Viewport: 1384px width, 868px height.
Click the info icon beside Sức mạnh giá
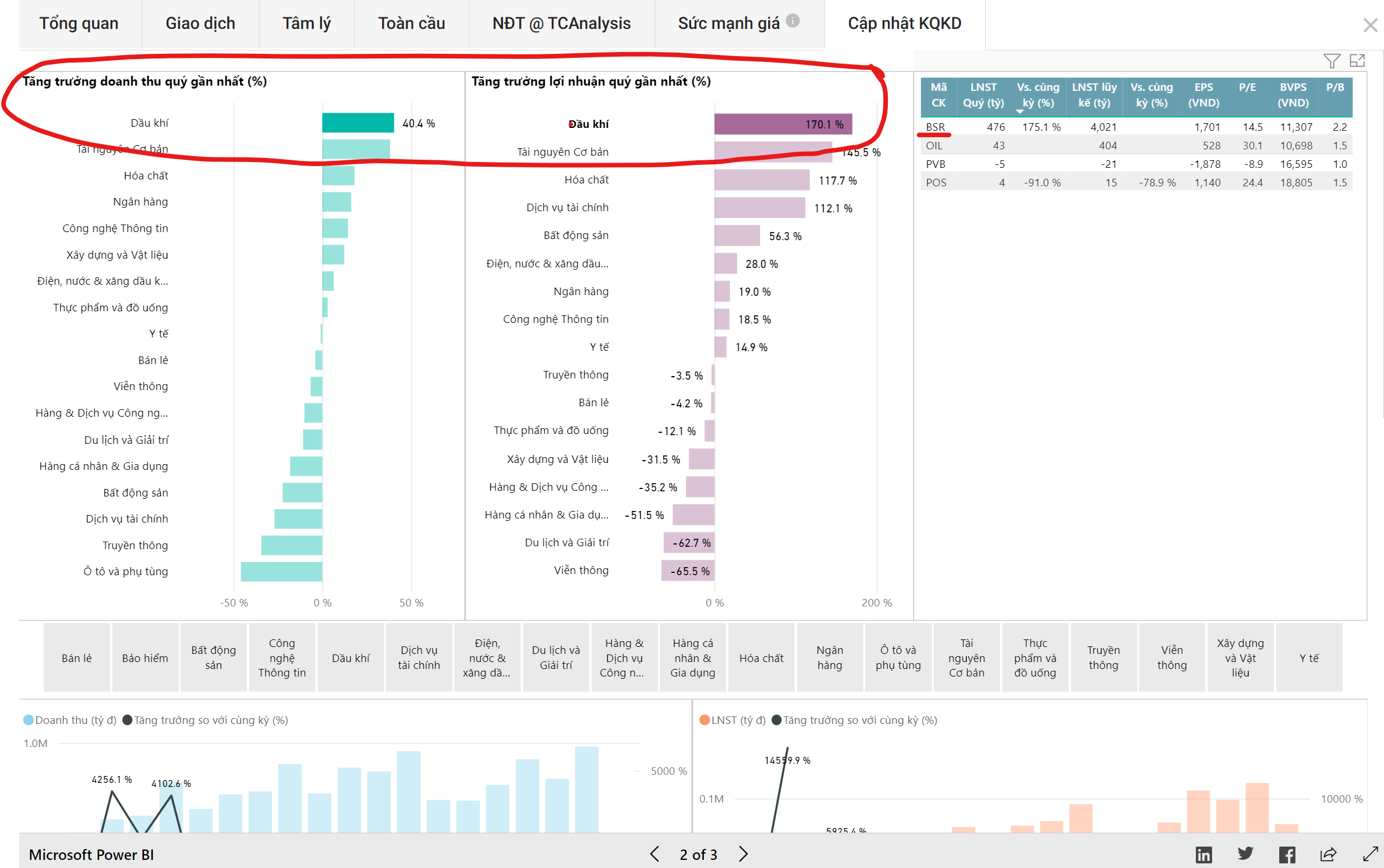(x=793, y=21)
